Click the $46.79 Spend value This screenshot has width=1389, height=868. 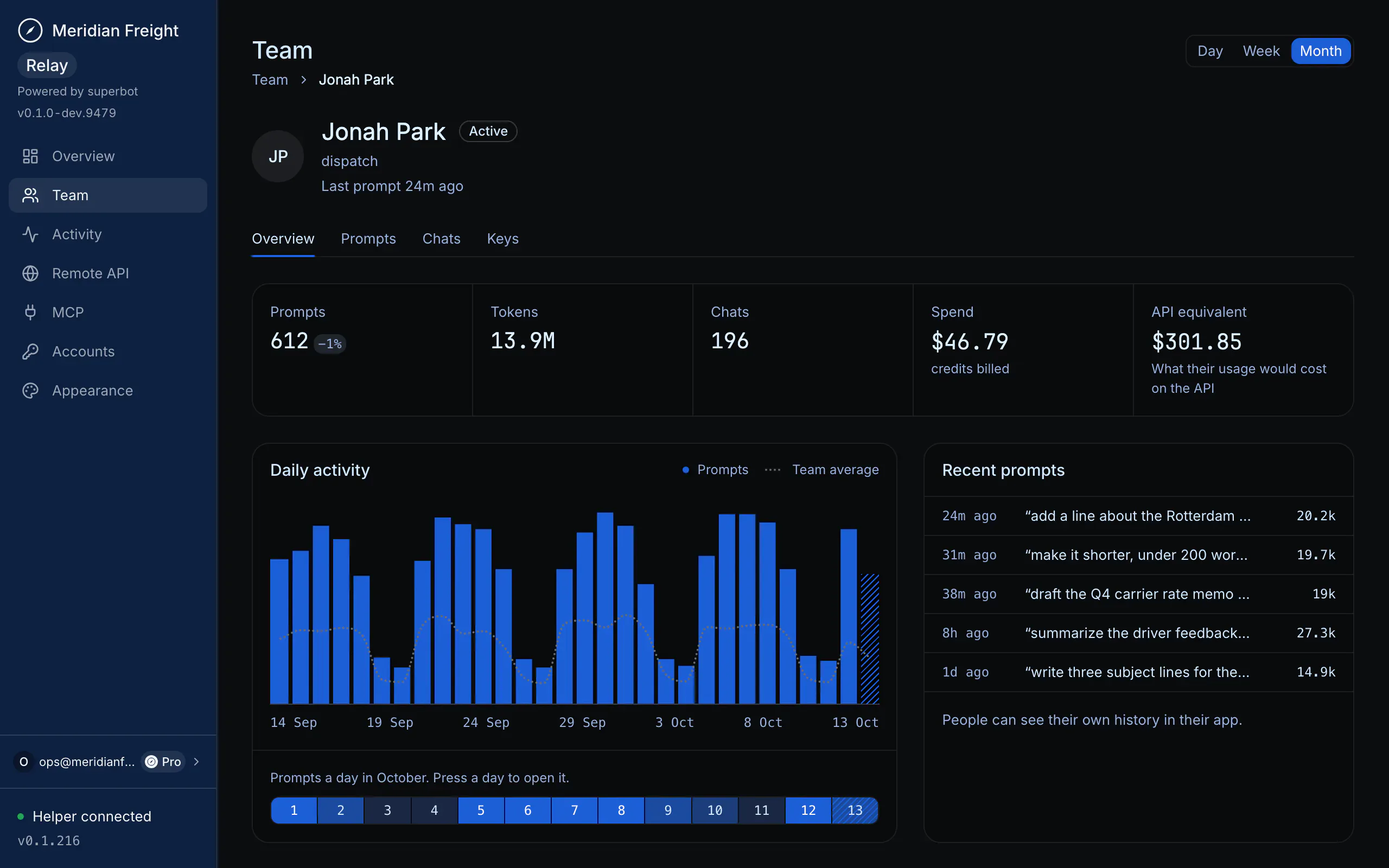(970, 342)
